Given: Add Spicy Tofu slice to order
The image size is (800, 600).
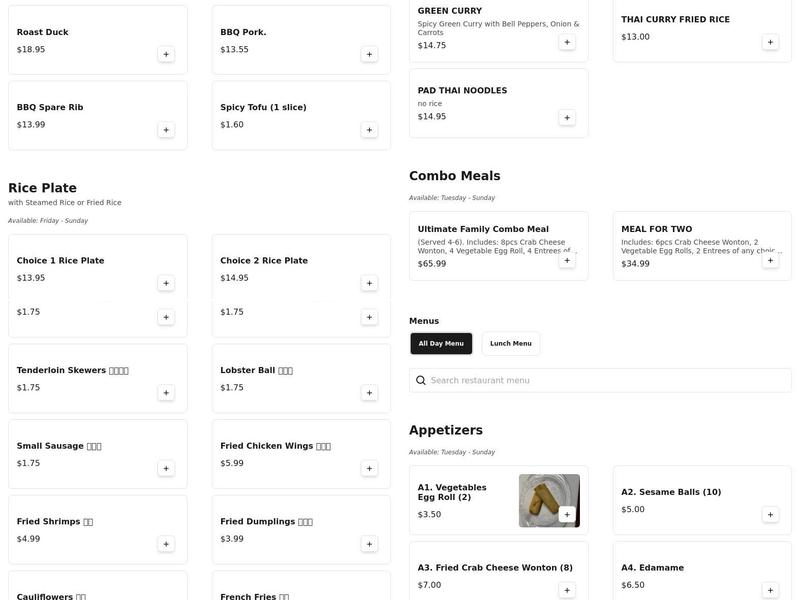Looking at the screenshot, I should tap(369, 130).
